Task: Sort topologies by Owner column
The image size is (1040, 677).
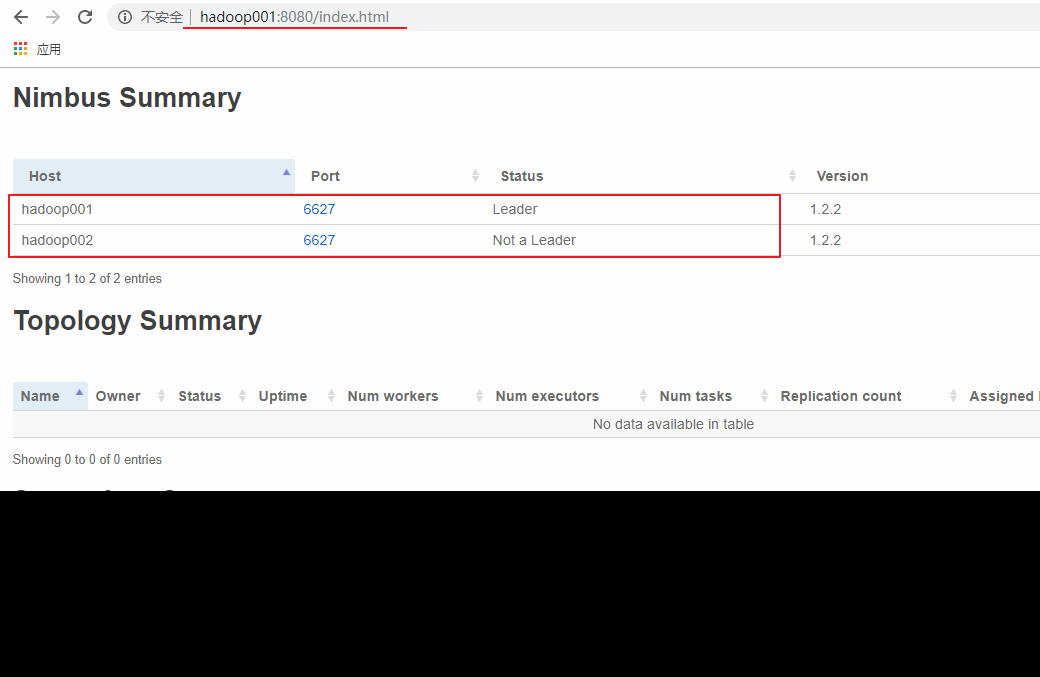Action: coord(118,396)
